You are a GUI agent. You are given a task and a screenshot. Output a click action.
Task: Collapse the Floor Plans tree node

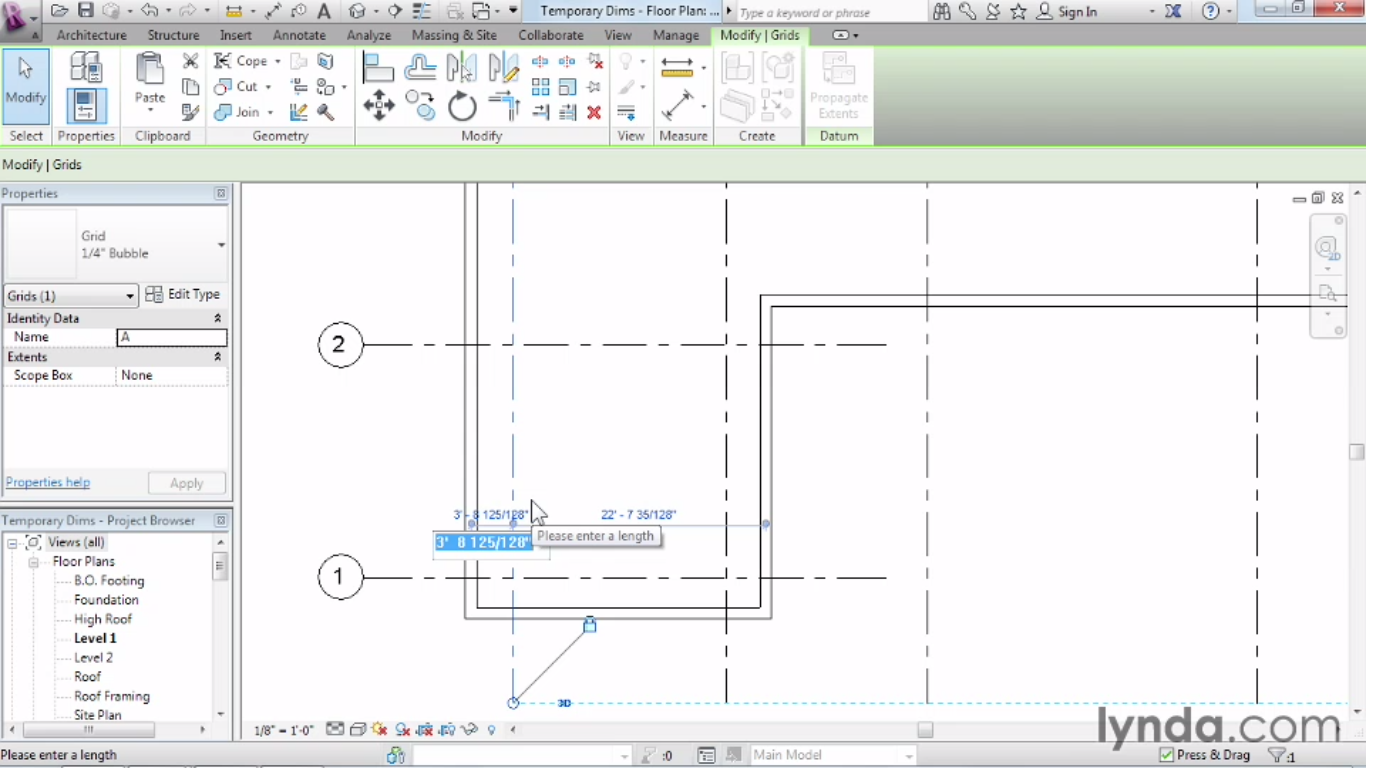pos(32,562)
